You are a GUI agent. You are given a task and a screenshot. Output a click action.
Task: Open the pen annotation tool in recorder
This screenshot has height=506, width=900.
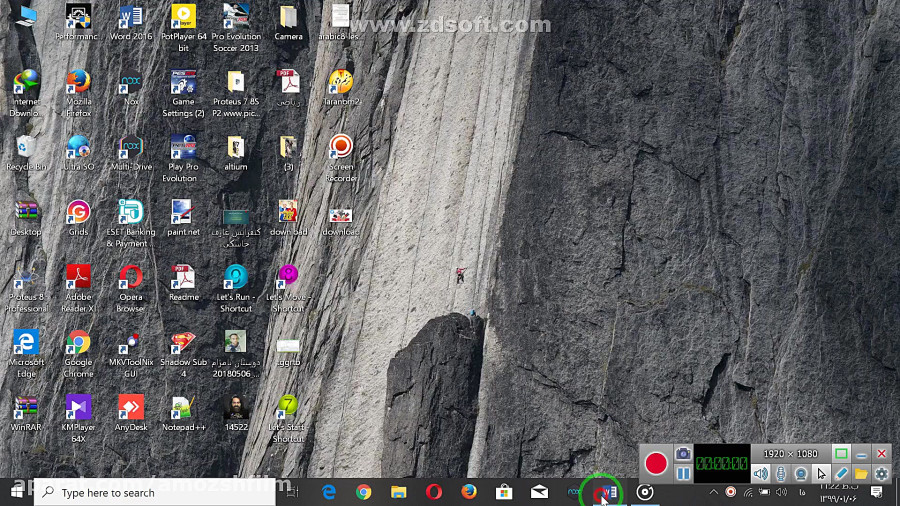[841, 473]
